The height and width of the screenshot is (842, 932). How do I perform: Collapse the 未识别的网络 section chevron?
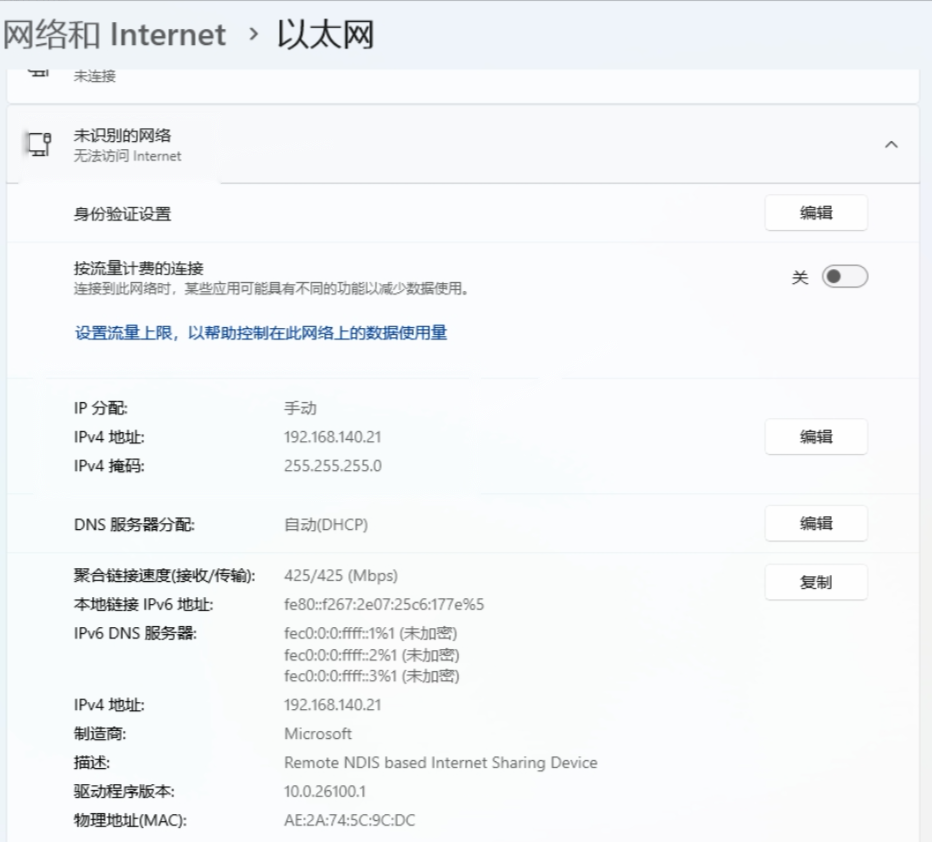pyautogui.click(x=891, y=144)
